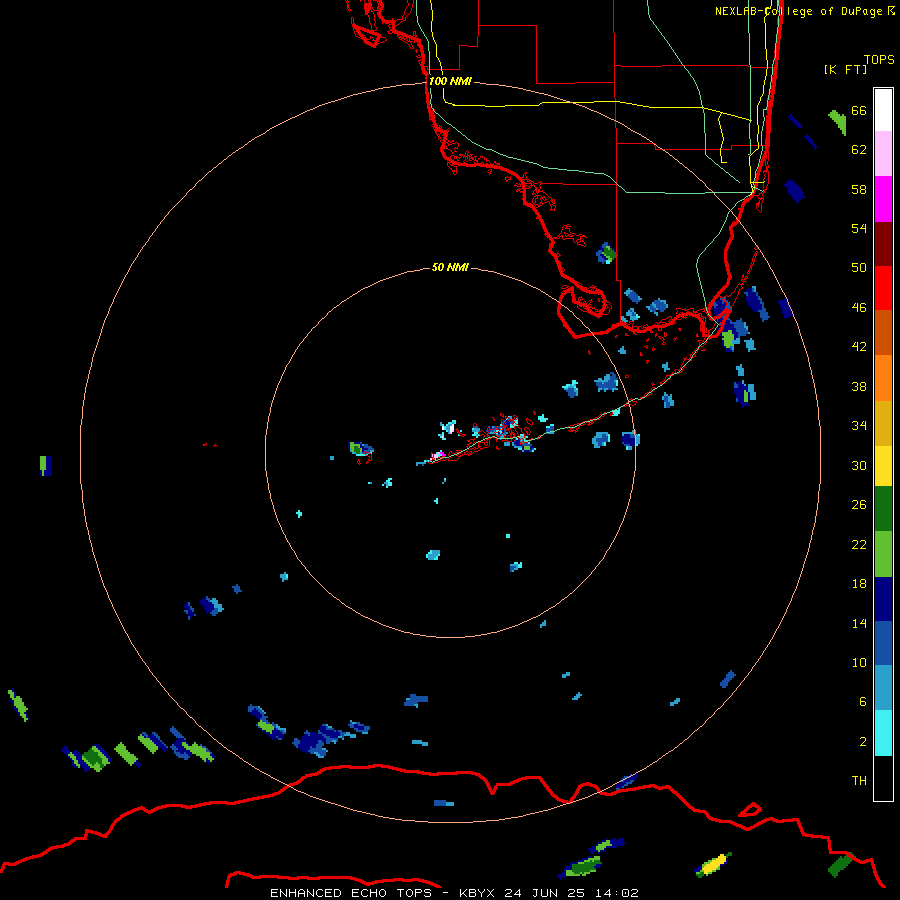Viewport: 900px width, 900px height.
Task: Click the black TH swatch in legend
Action: point(883,778)
